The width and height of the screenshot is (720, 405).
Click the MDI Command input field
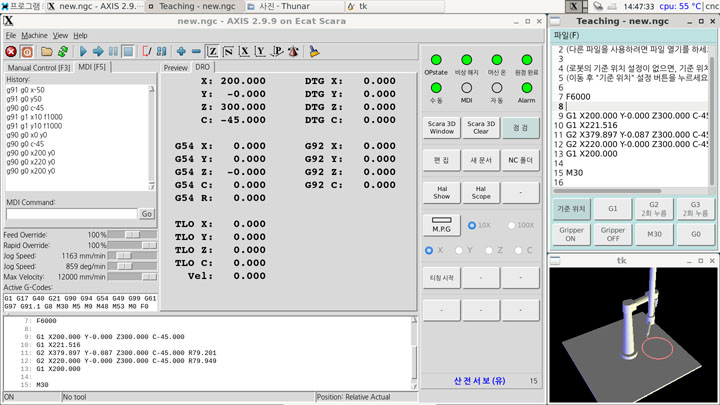click(x=72, y=214)
